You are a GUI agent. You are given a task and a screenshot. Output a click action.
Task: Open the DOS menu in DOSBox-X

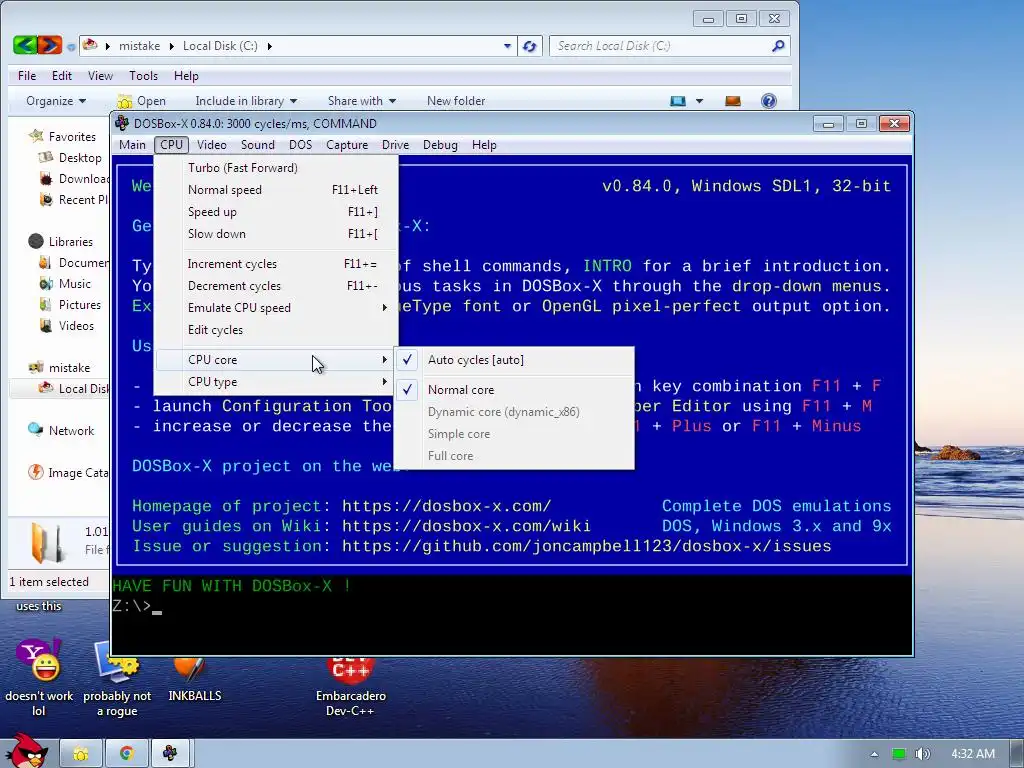(300, 145)
